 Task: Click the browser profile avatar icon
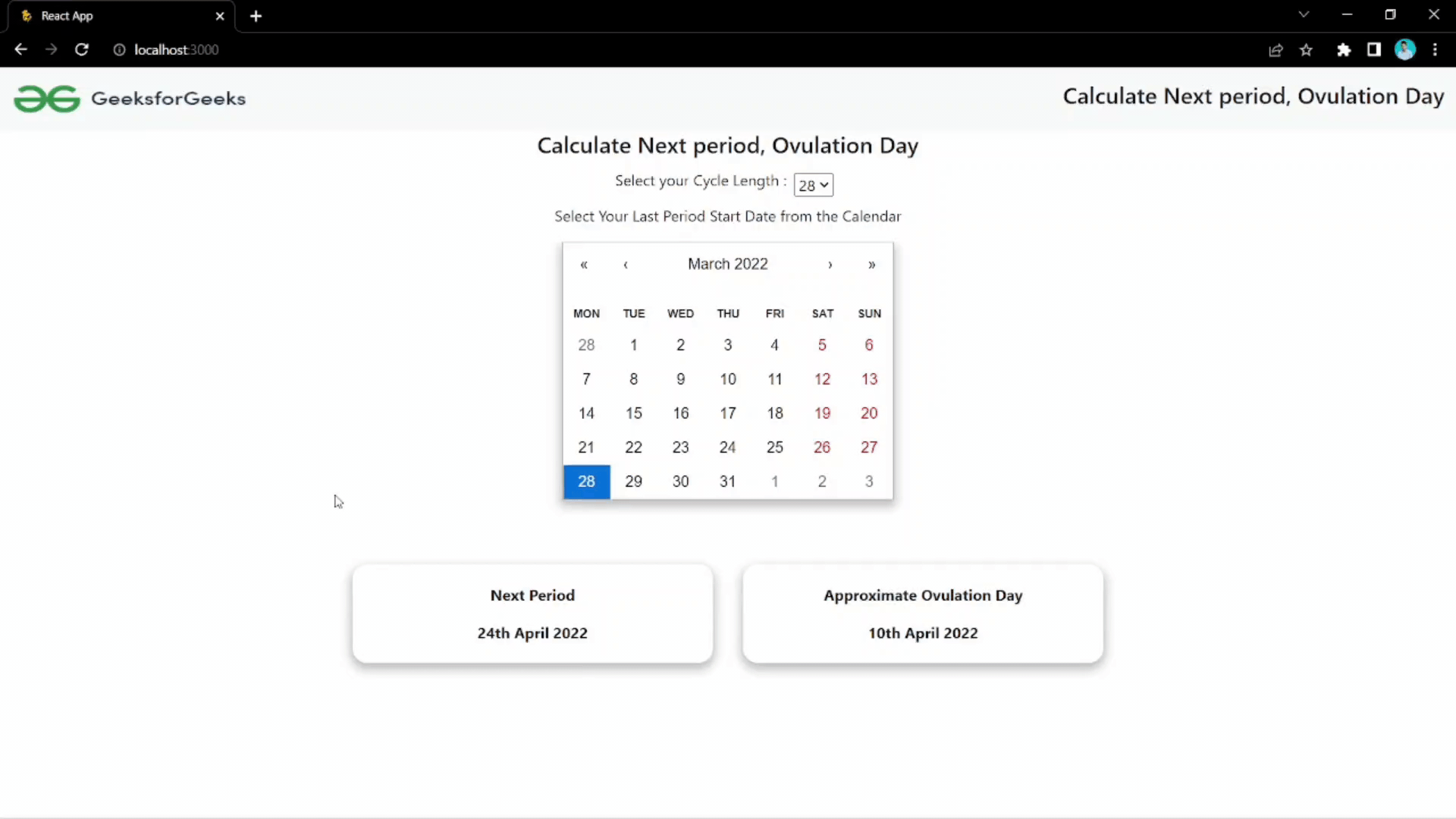pos(1405,50)
